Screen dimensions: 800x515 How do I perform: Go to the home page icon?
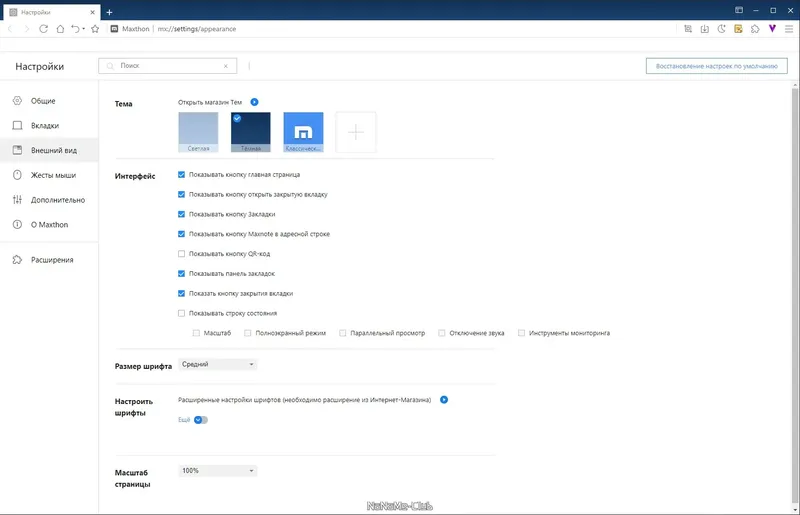pos(60,29)
